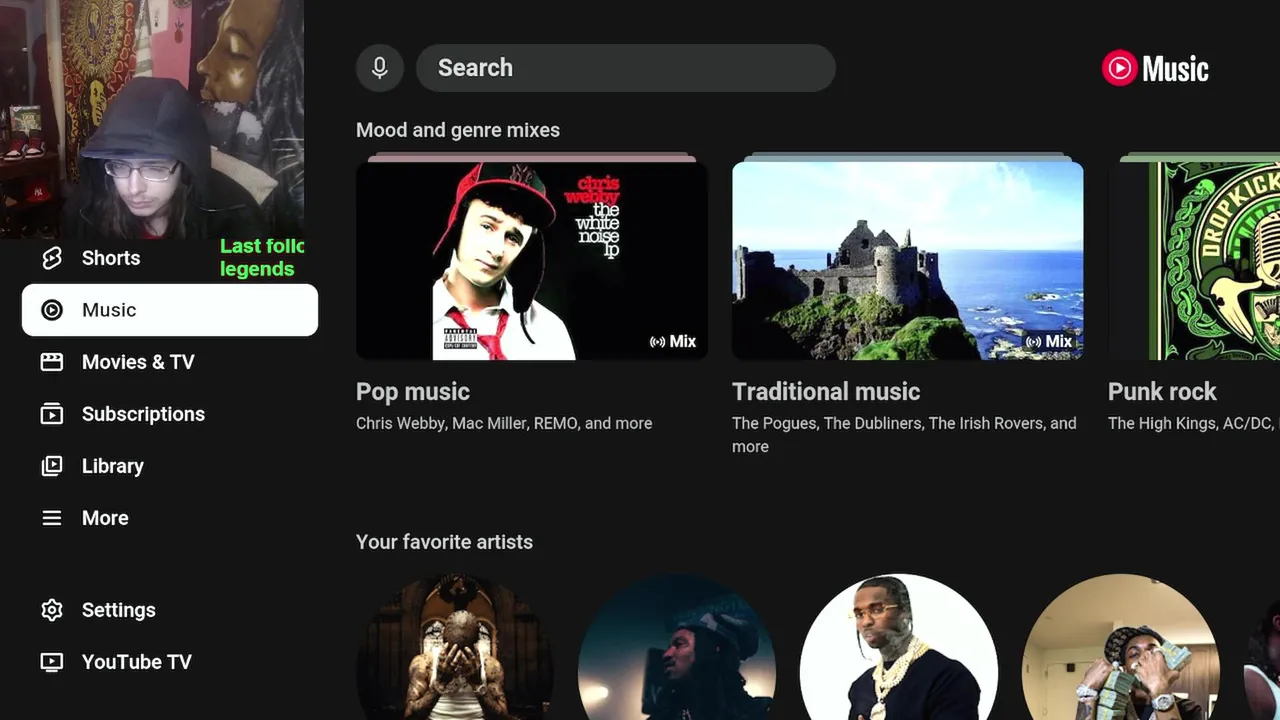The height and width of the screenshot is (720, 1280).
Task: Click the YouTube TV icon
Action: coord(52,662)
